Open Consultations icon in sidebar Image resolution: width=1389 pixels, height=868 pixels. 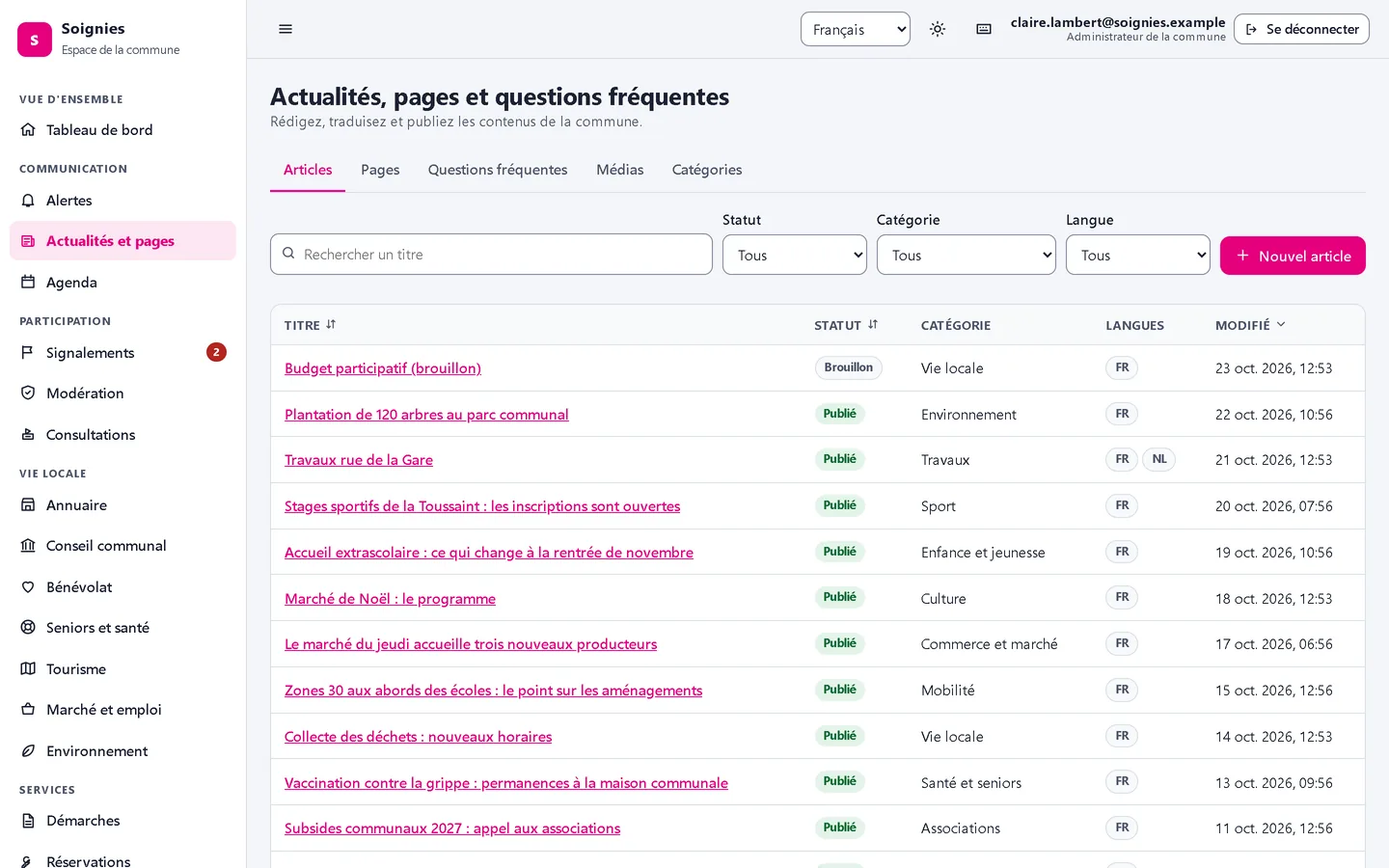coord(28,435)
